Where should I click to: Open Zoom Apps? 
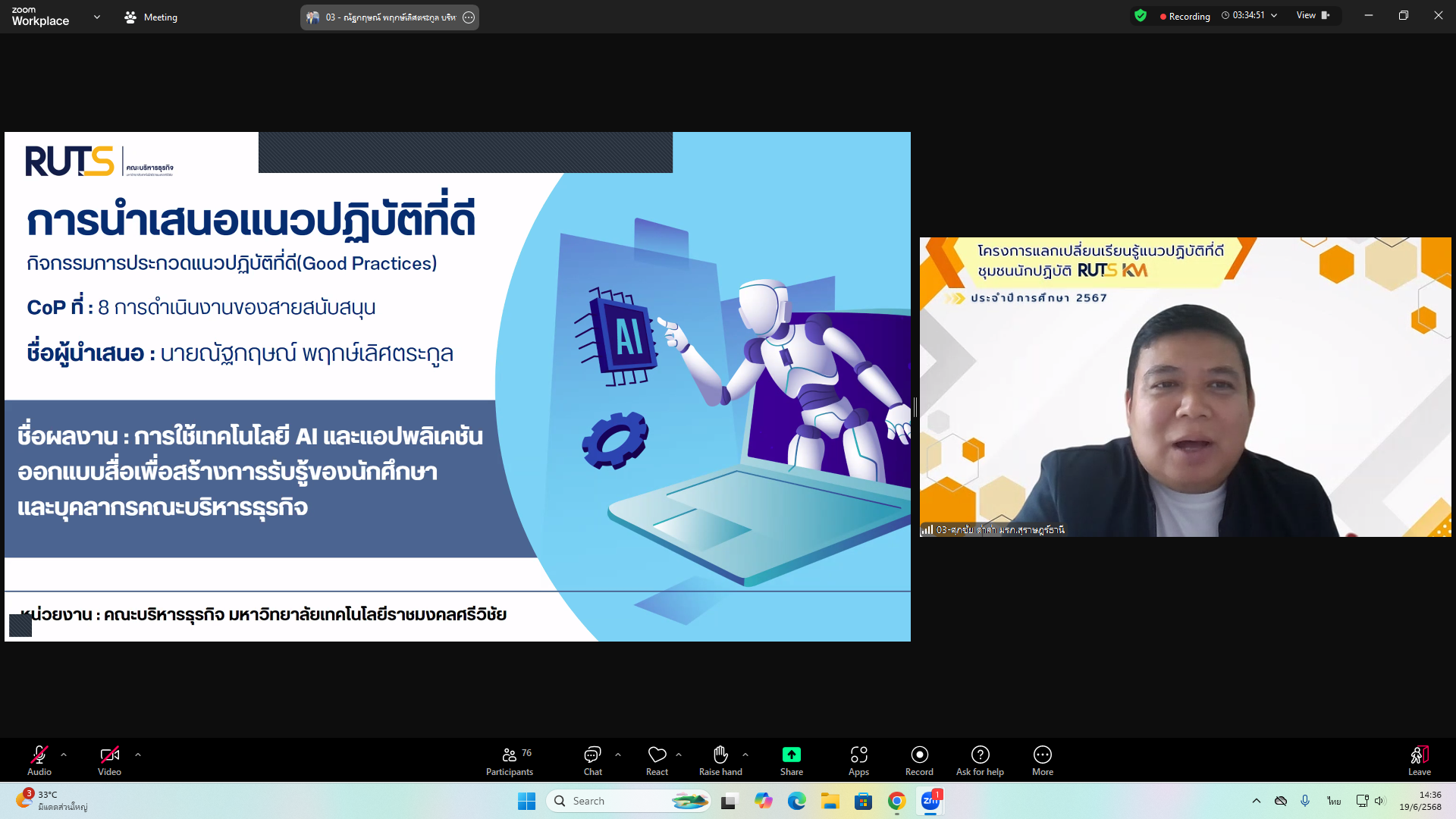pyautogui.click(x=858, y=760)
